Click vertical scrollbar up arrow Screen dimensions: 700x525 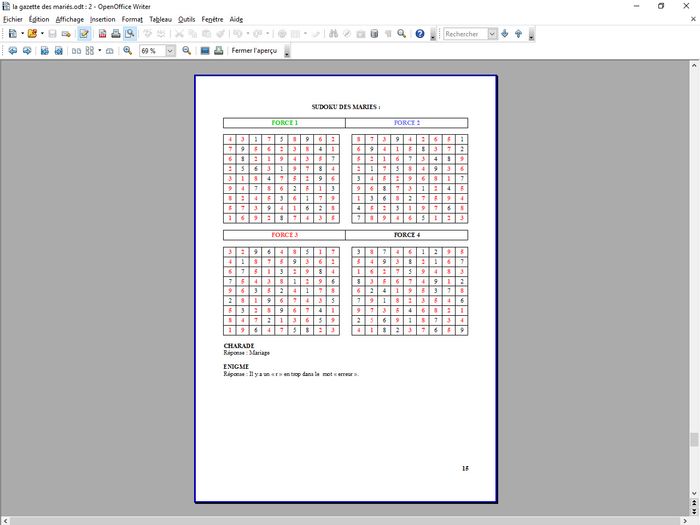694,65
